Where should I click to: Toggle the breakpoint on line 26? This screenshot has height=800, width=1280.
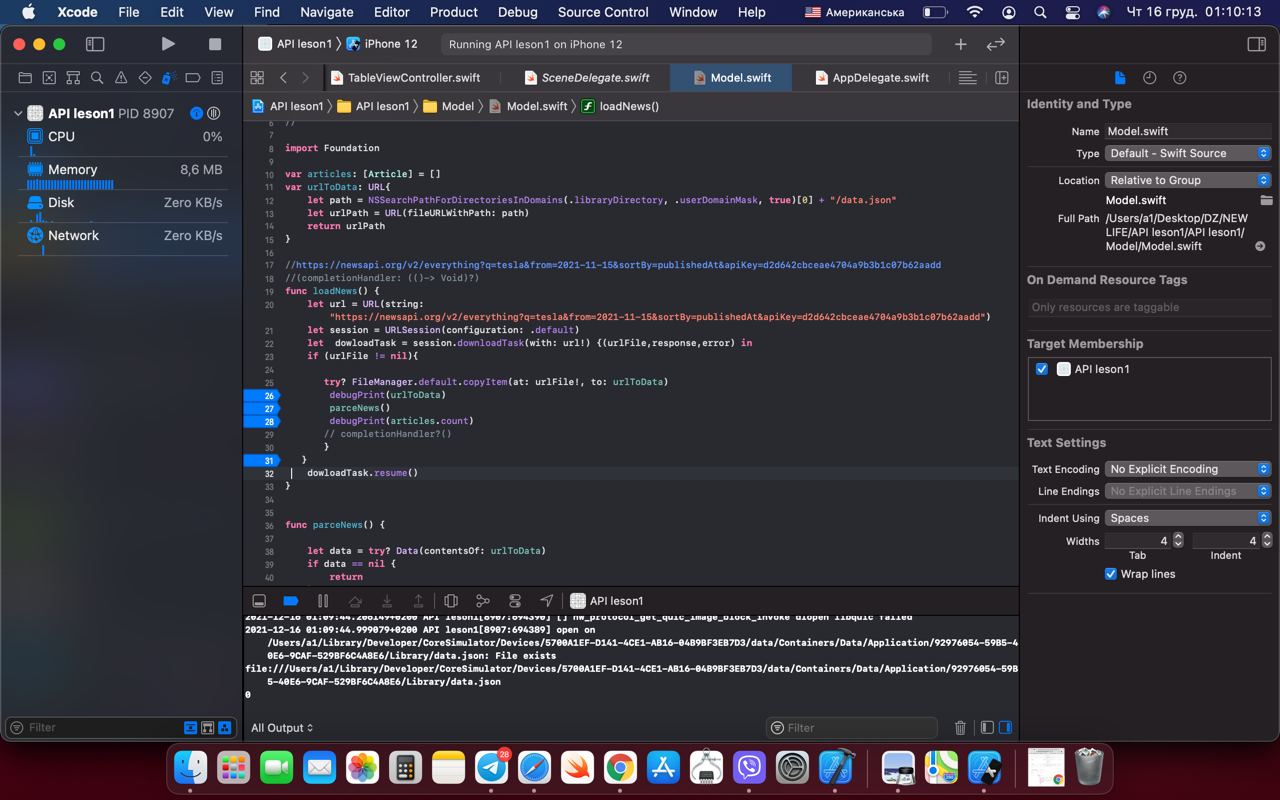click(x=262, y=395)
